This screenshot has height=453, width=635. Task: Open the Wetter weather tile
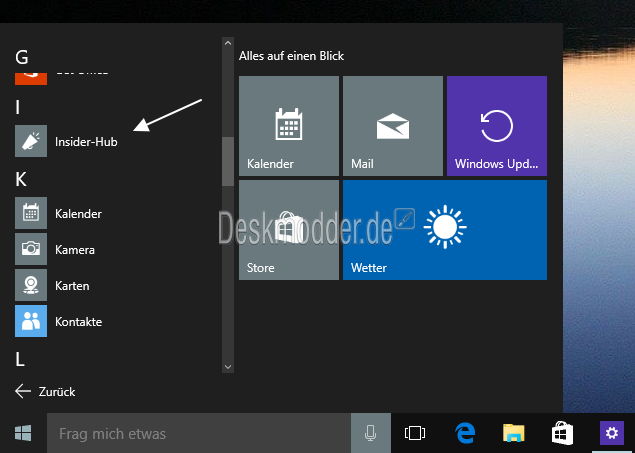(x=444, y=230)
